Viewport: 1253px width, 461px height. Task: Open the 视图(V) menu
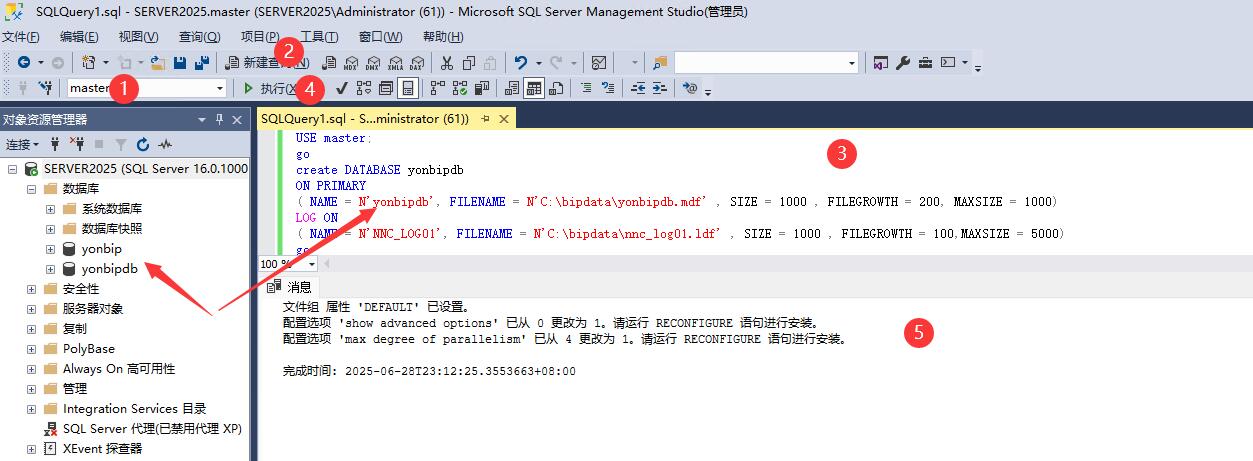138,37
